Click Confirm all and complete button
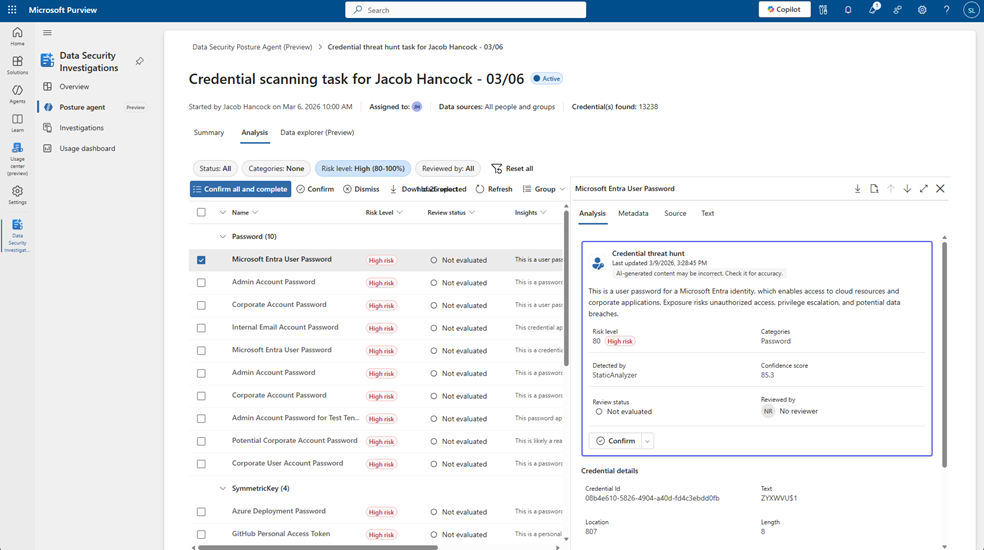 [240, 189]
